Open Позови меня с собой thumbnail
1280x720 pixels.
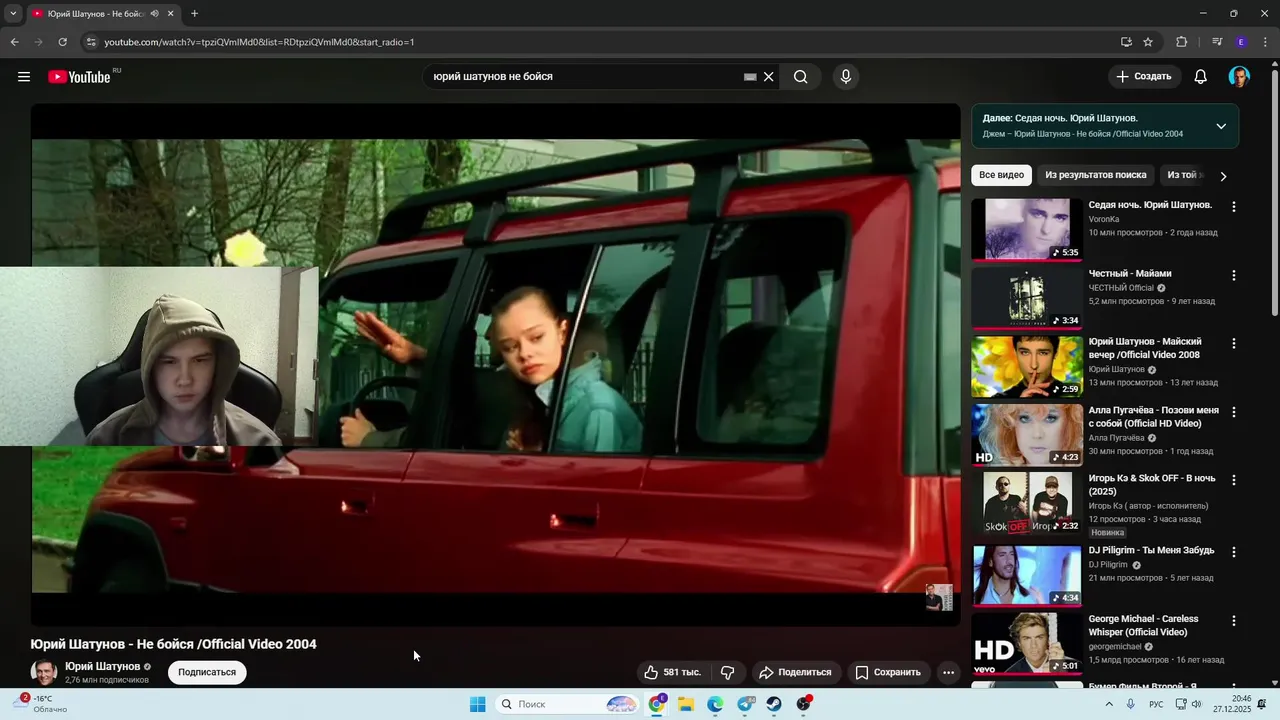point(1027,434)
